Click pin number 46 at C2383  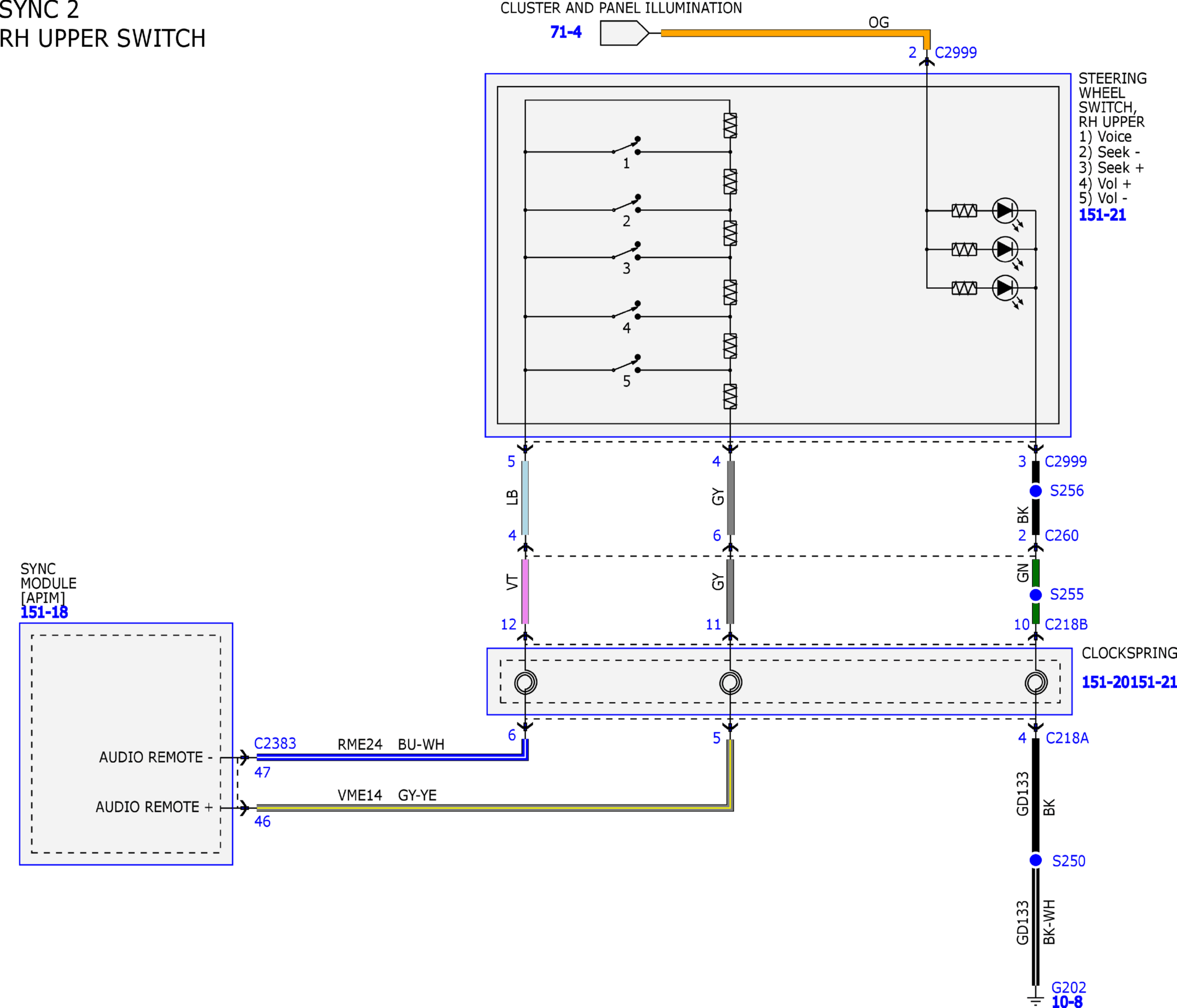tap(262, 821)
